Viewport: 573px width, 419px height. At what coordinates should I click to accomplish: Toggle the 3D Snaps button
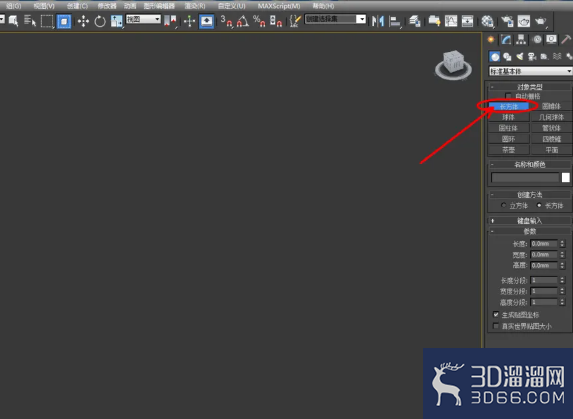click(x=226, y=21)
